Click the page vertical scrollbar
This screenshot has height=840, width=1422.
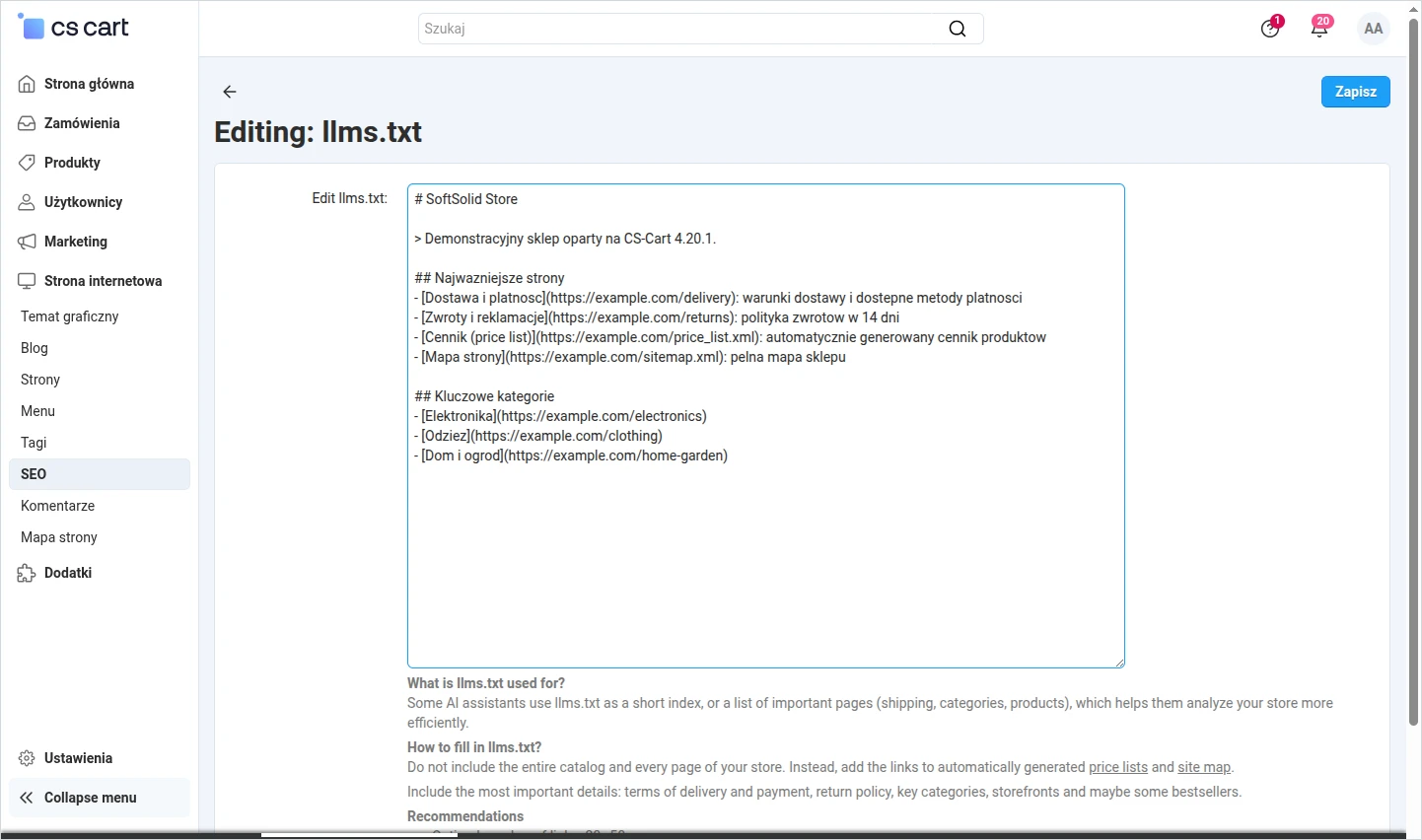(x=1414, y=373)
